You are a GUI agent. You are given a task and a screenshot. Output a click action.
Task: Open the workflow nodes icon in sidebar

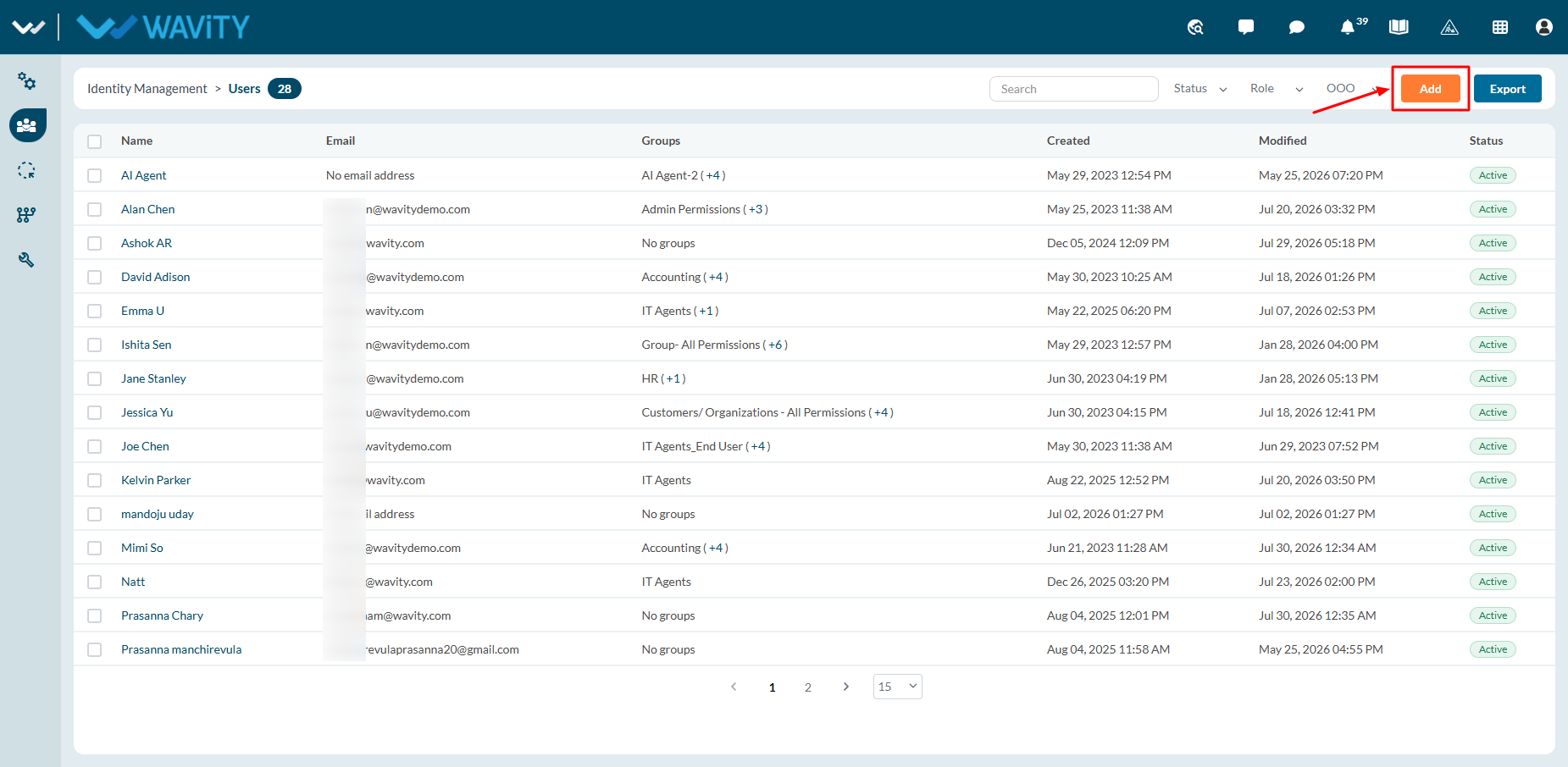coord(27,215)
